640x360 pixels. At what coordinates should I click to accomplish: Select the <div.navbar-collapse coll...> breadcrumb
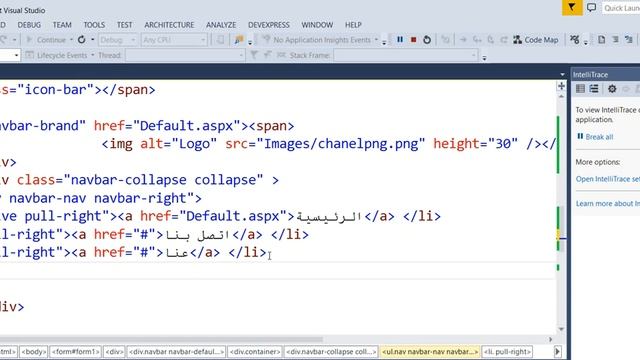tap(331, 351)
